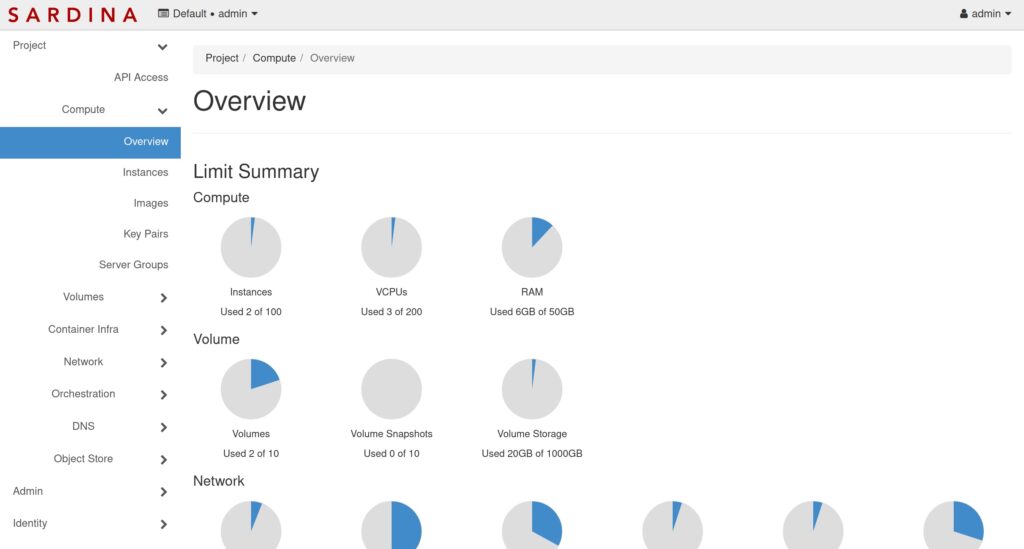Go to Instances in the sidebar

pos(145,172)
